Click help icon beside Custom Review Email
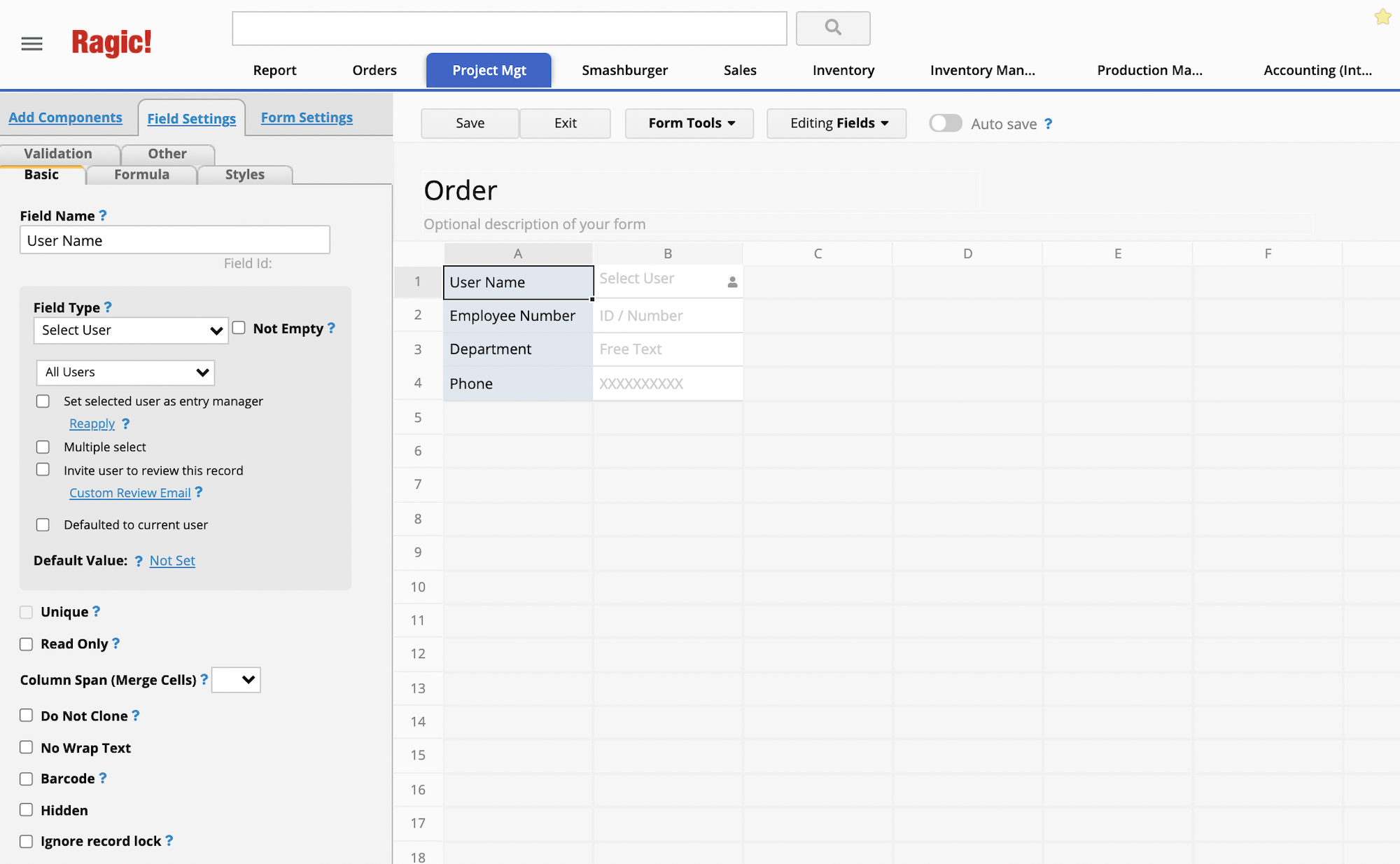The height and width of the screenshot is (864, 1400). click(199, 492)
